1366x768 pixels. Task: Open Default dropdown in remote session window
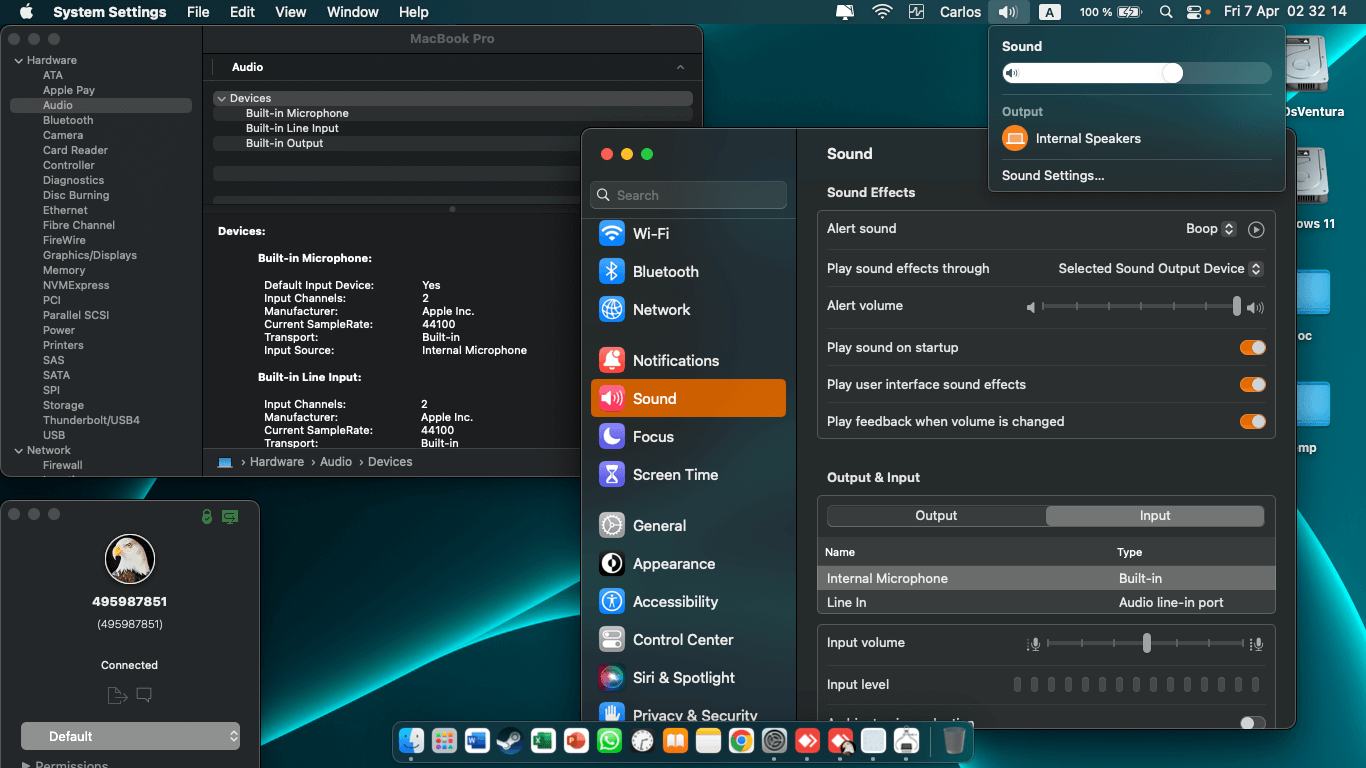130,736
